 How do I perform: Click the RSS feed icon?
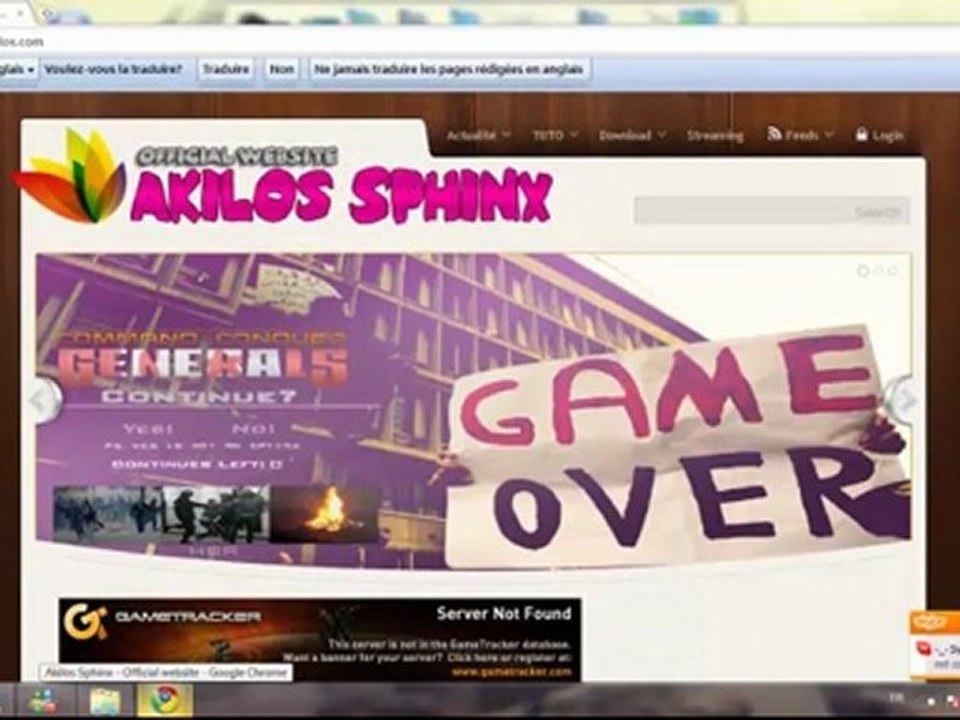point(774,133)
